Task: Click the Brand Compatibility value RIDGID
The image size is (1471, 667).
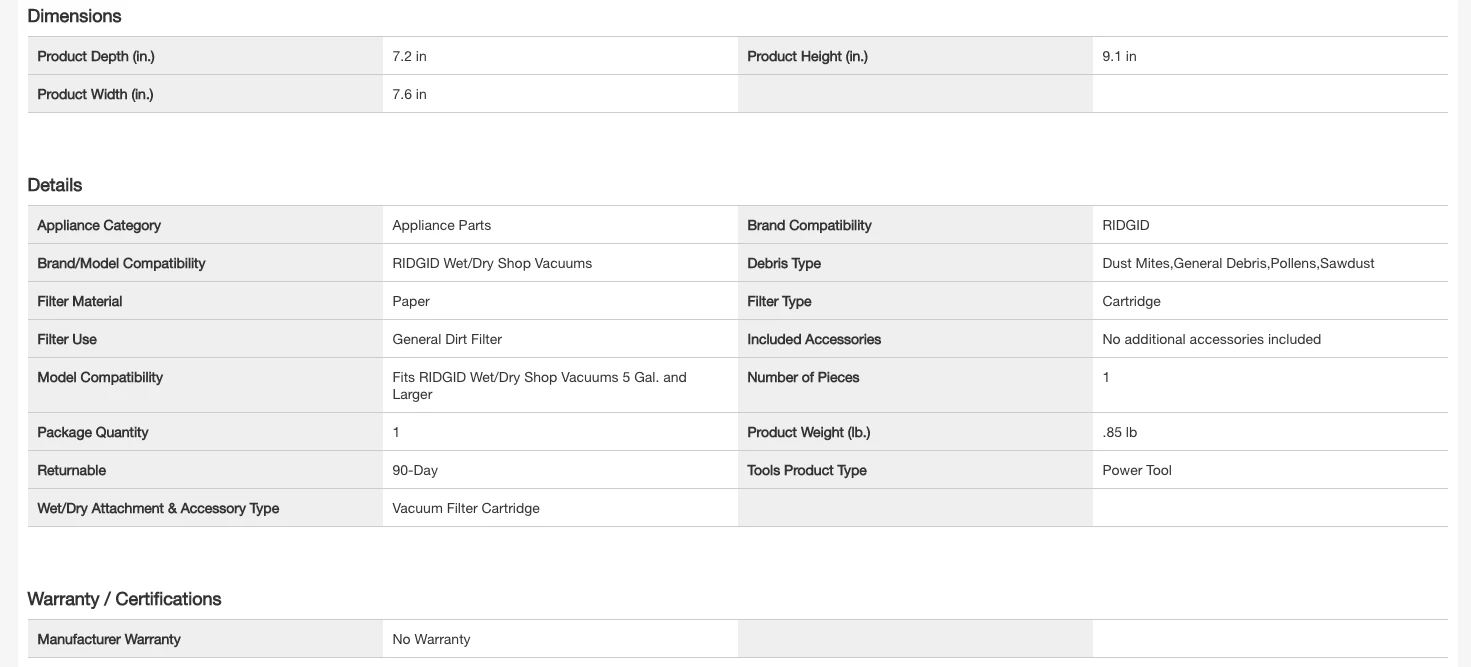Action: [1125, 226]
